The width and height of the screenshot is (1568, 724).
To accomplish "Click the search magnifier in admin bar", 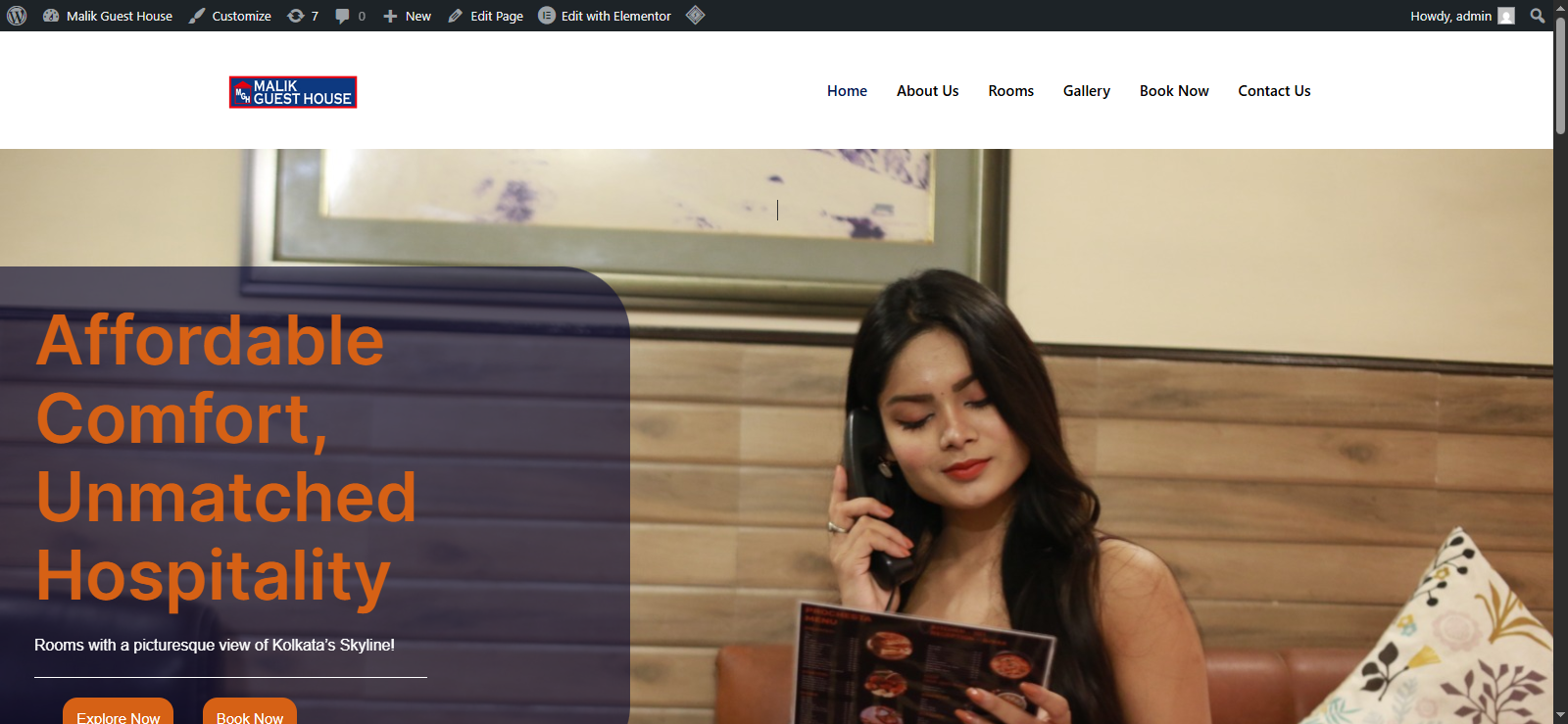I will [1537, 16].
